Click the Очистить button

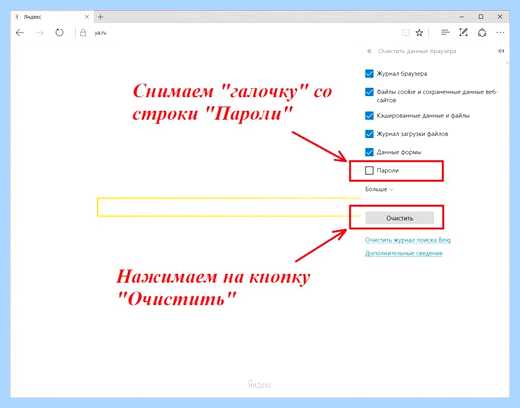[x=399, y=218]
